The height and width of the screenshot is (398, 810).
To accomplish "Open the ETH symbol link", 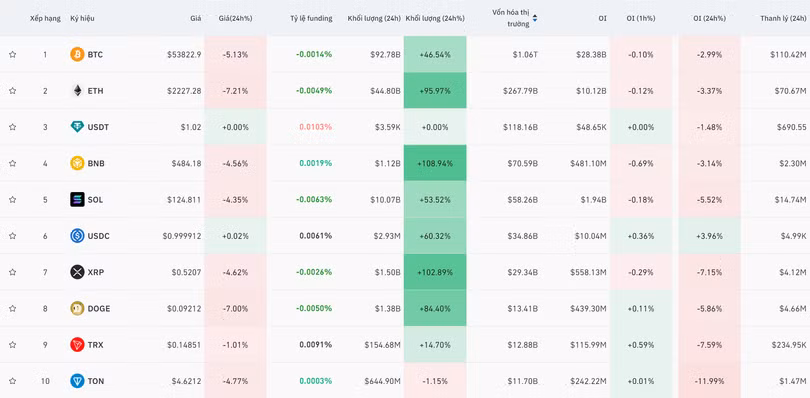I will (x=95, y=90).
